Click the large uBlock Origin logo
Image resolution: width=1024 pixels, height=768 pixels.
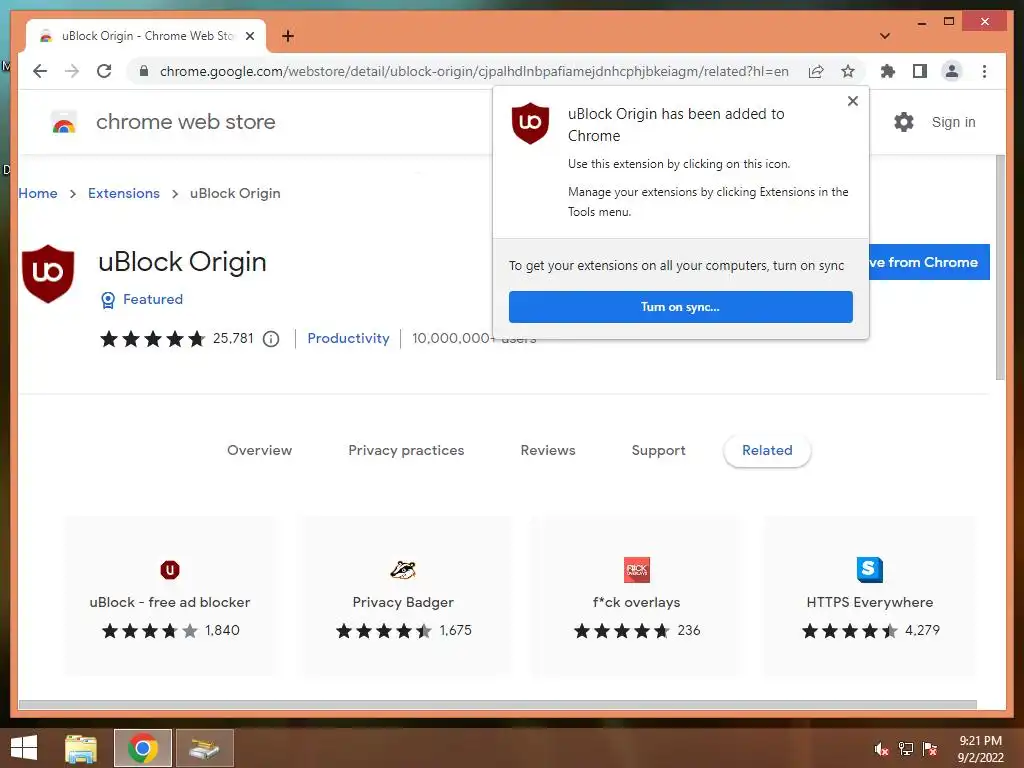[48, 274]
